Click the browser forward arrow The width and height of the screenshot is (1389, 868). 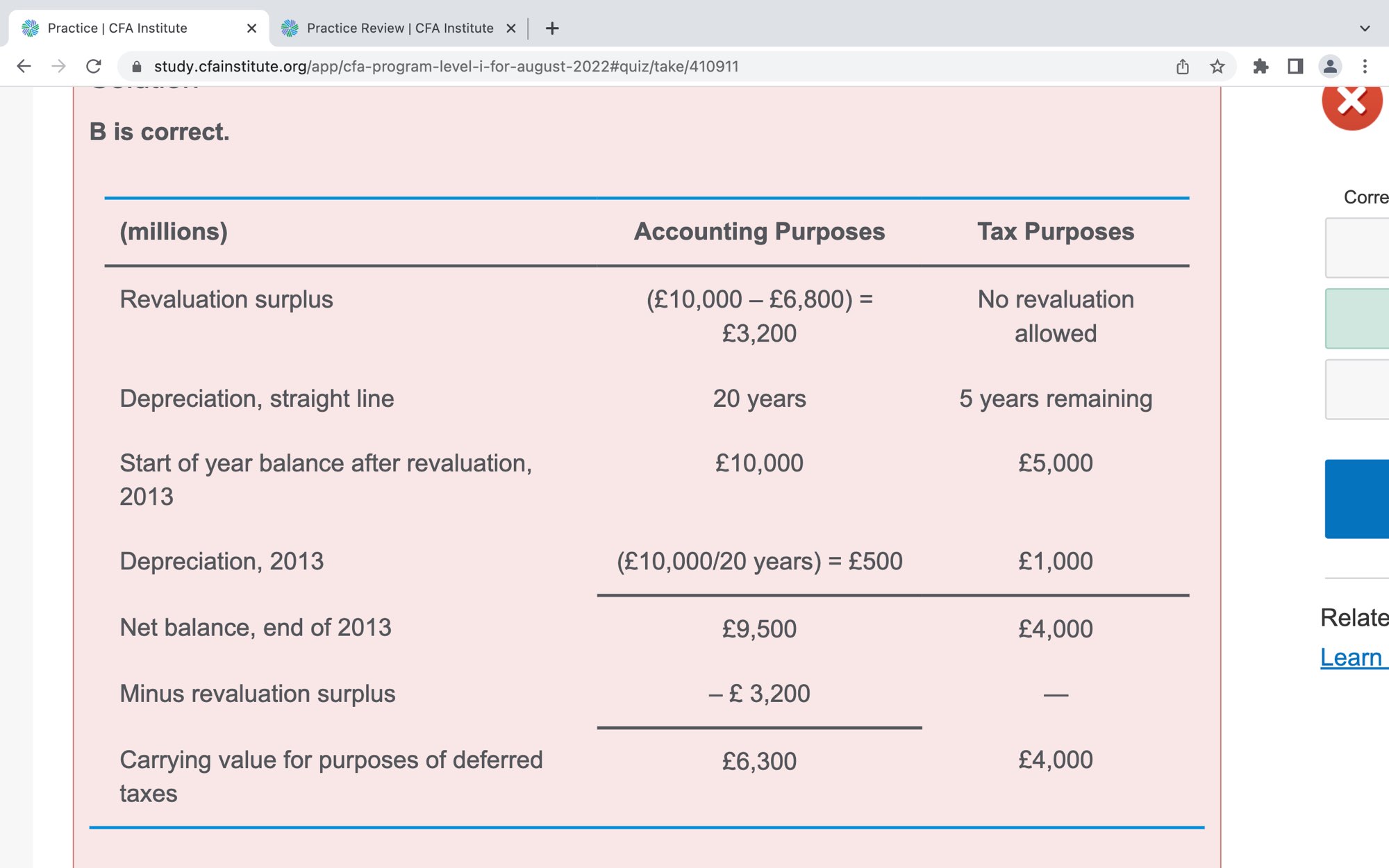click(x=59, y=67)
